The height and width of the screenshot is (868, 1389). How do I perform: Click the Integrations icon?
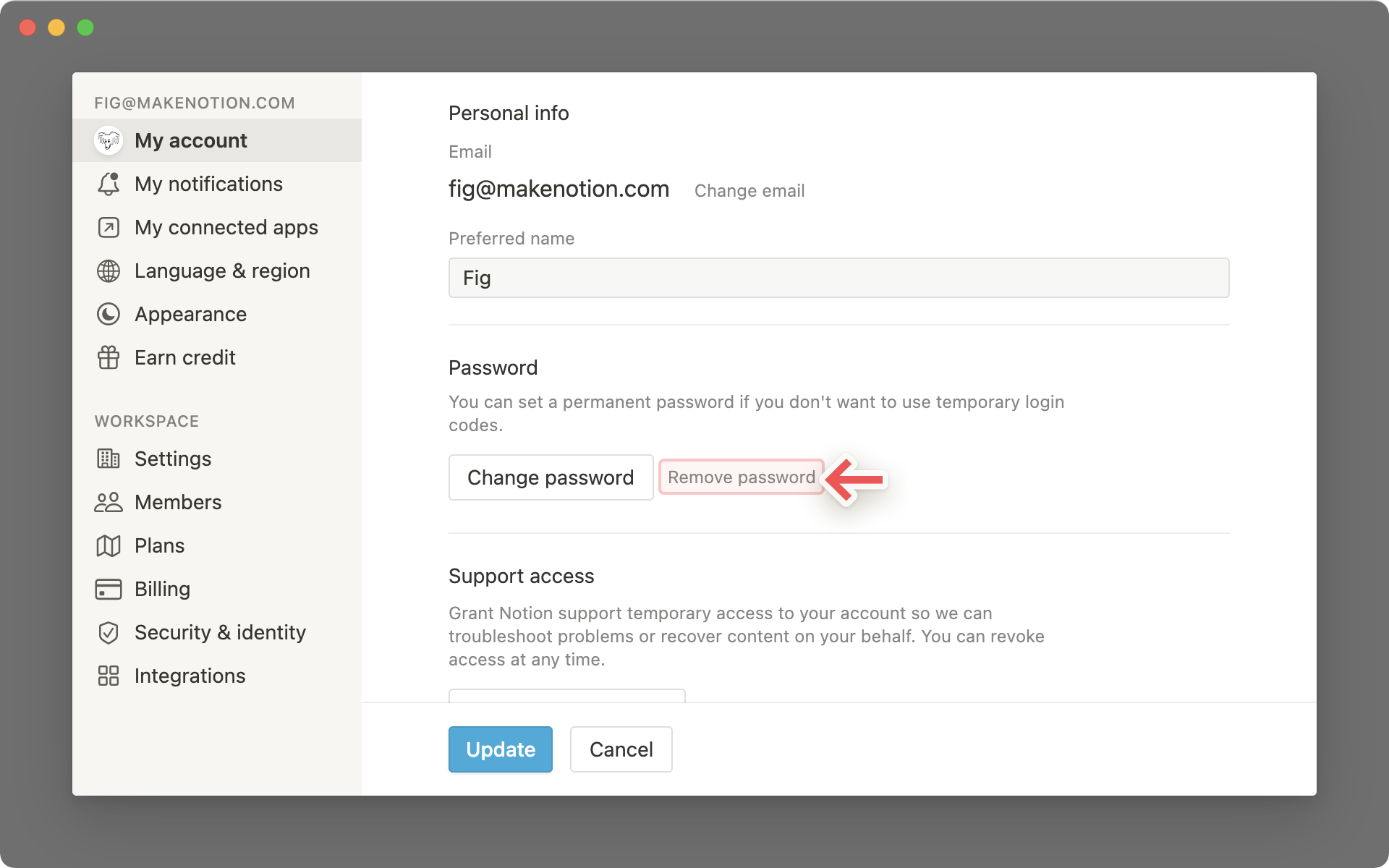tap(108, 675)
